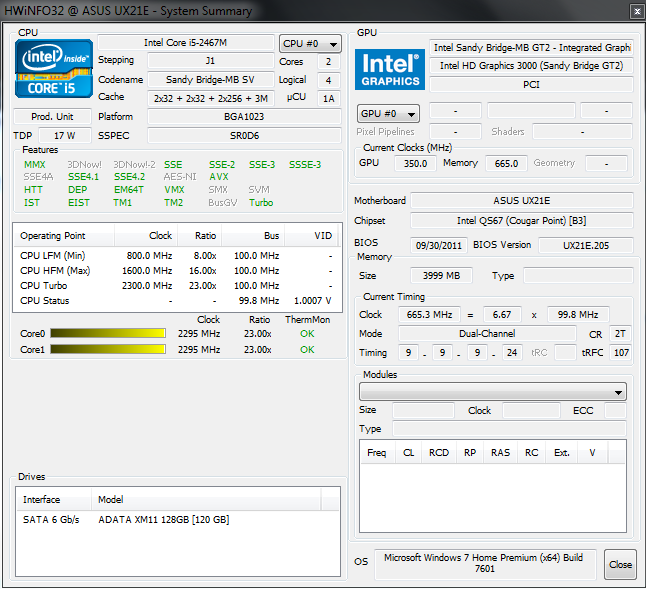Click the Prod. Unit button
This screenshot has width=646, height=589.
click(x=52, y=117)
